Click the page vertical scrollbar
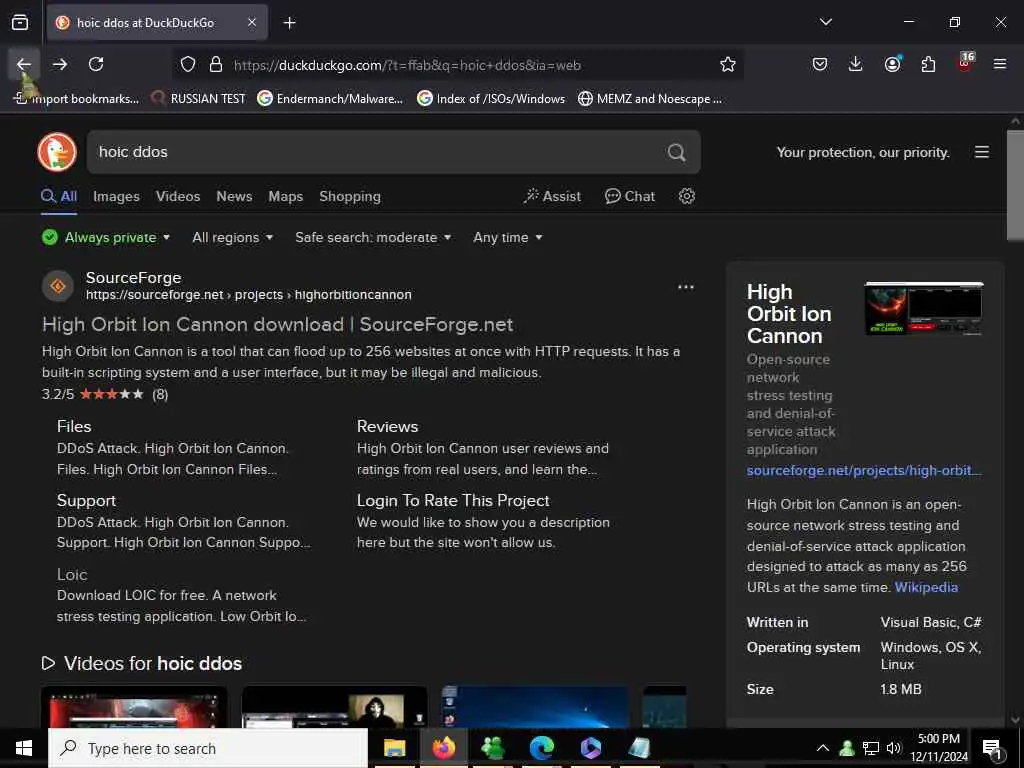1024x768 pixels. point(1015,185)
